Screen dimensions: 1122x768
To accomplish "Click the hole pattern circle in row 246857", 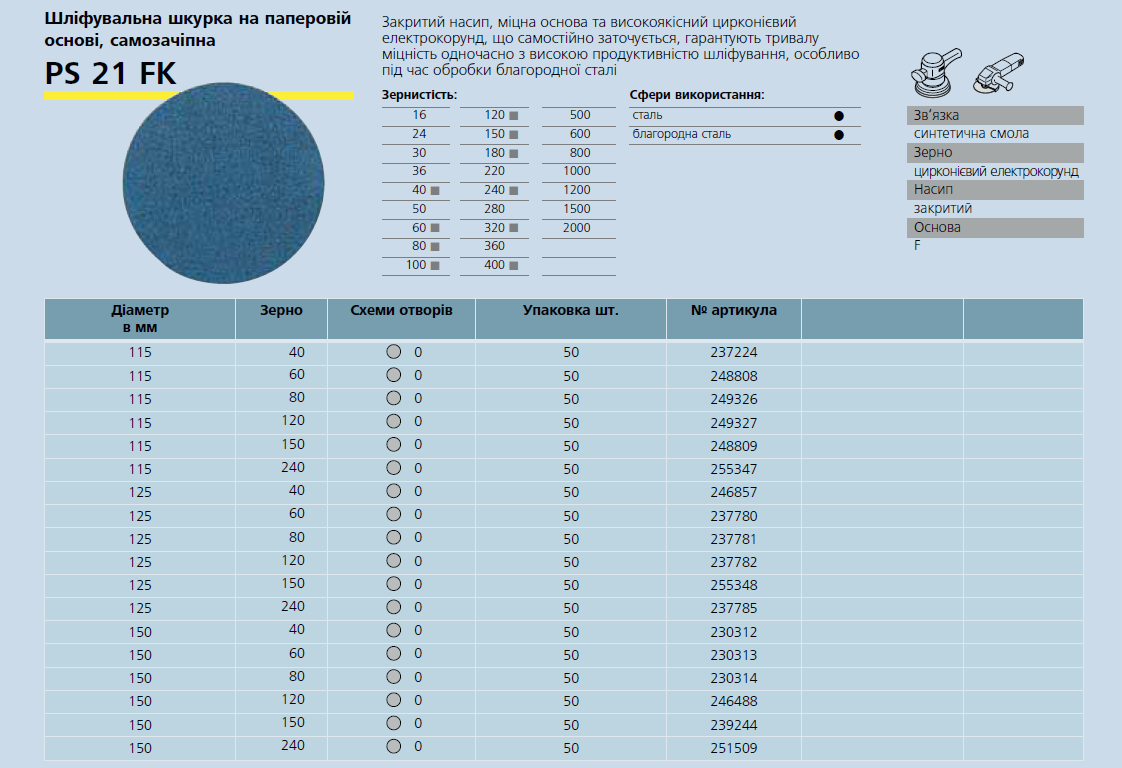I will [x=394, y=491].
